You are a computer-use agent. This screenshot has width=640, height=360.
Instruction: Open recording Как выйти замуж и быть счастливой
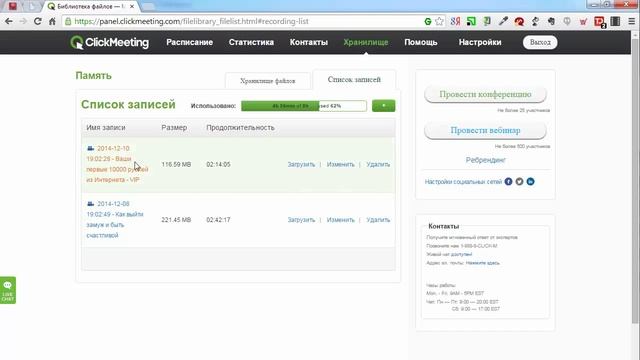coord(115,220)
